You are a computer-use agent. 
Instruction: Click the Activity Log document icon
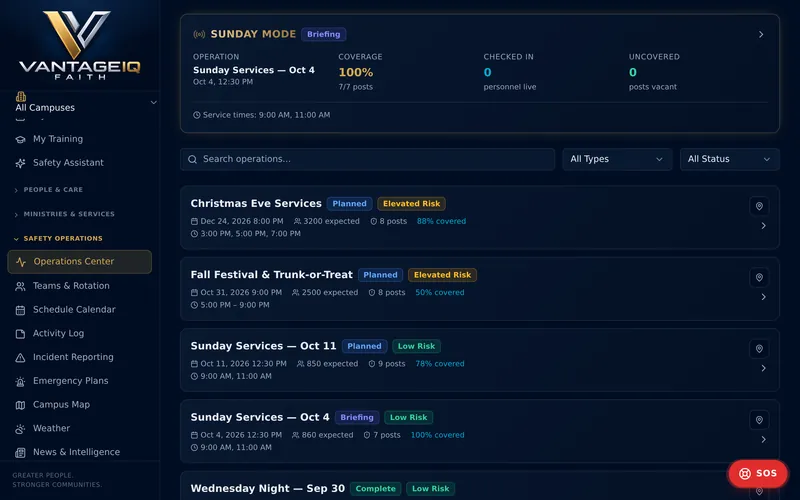coord(20,334)
